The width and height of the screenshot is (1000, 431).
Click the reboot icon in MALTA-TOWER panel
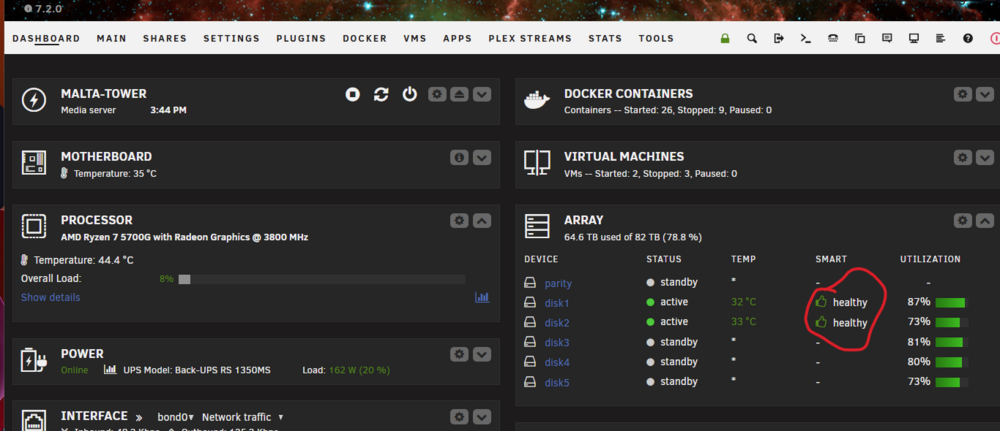click(381, 94)
